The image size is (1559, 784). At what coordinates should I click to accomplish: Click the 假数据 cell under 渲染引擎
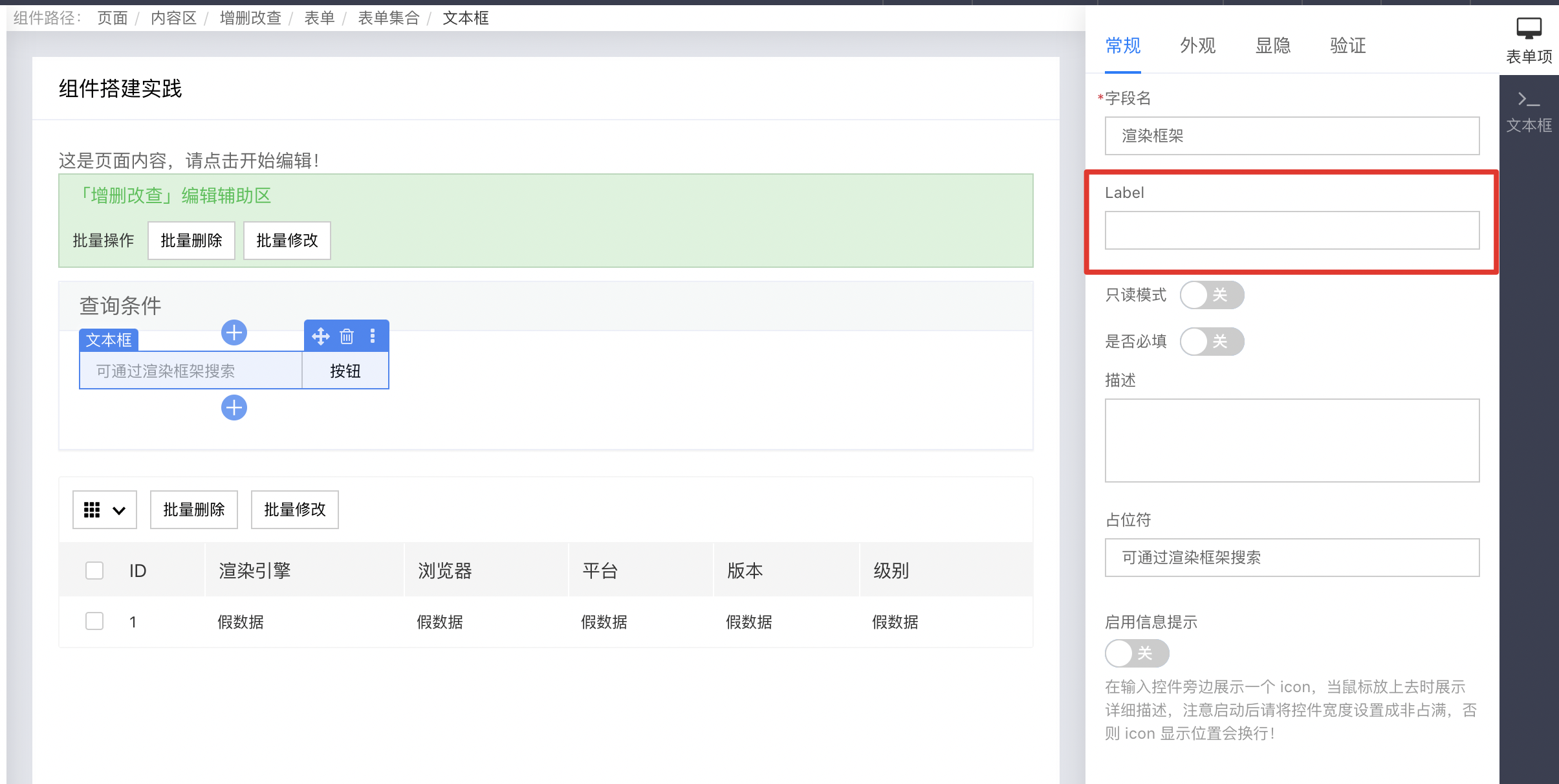241,622
